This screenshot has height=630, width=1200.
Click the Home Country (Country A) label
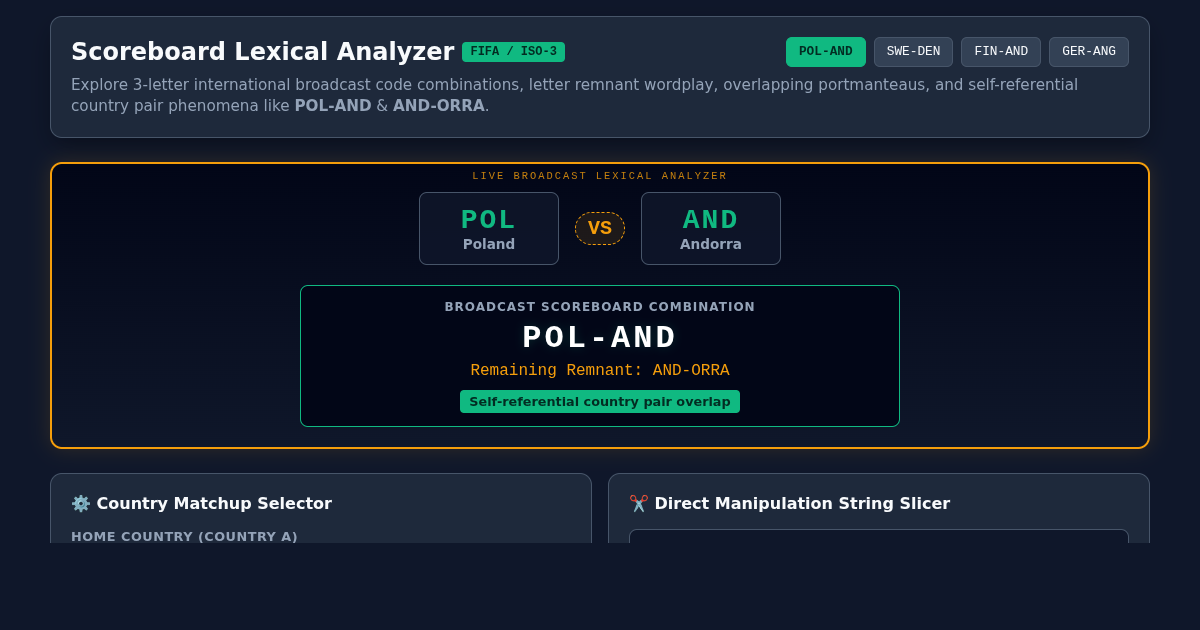coord(184,536)
